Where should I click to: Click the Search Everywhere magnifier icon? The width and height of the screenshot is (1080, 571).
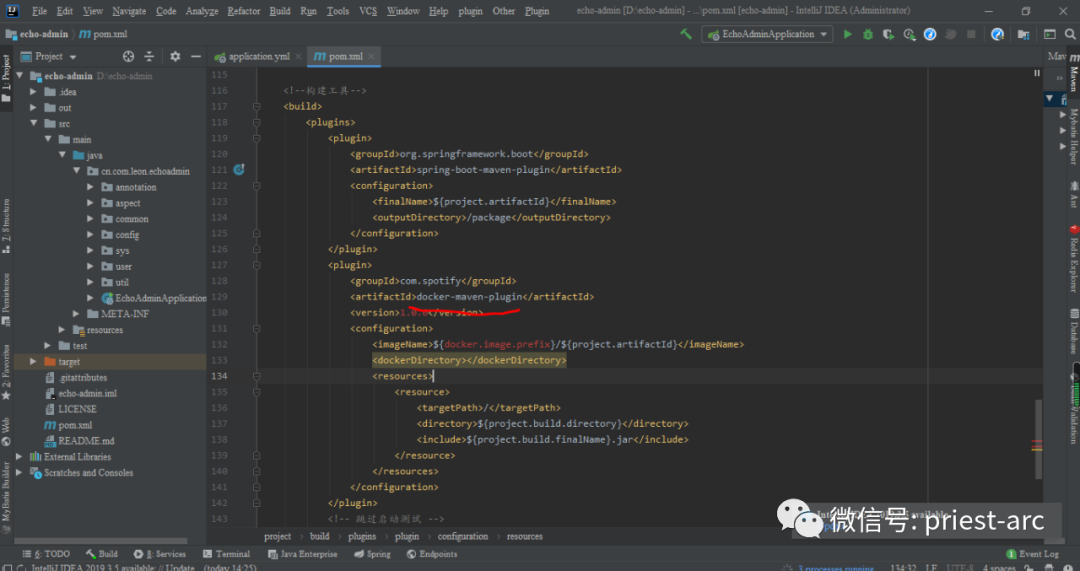[x=1070, y=34]
